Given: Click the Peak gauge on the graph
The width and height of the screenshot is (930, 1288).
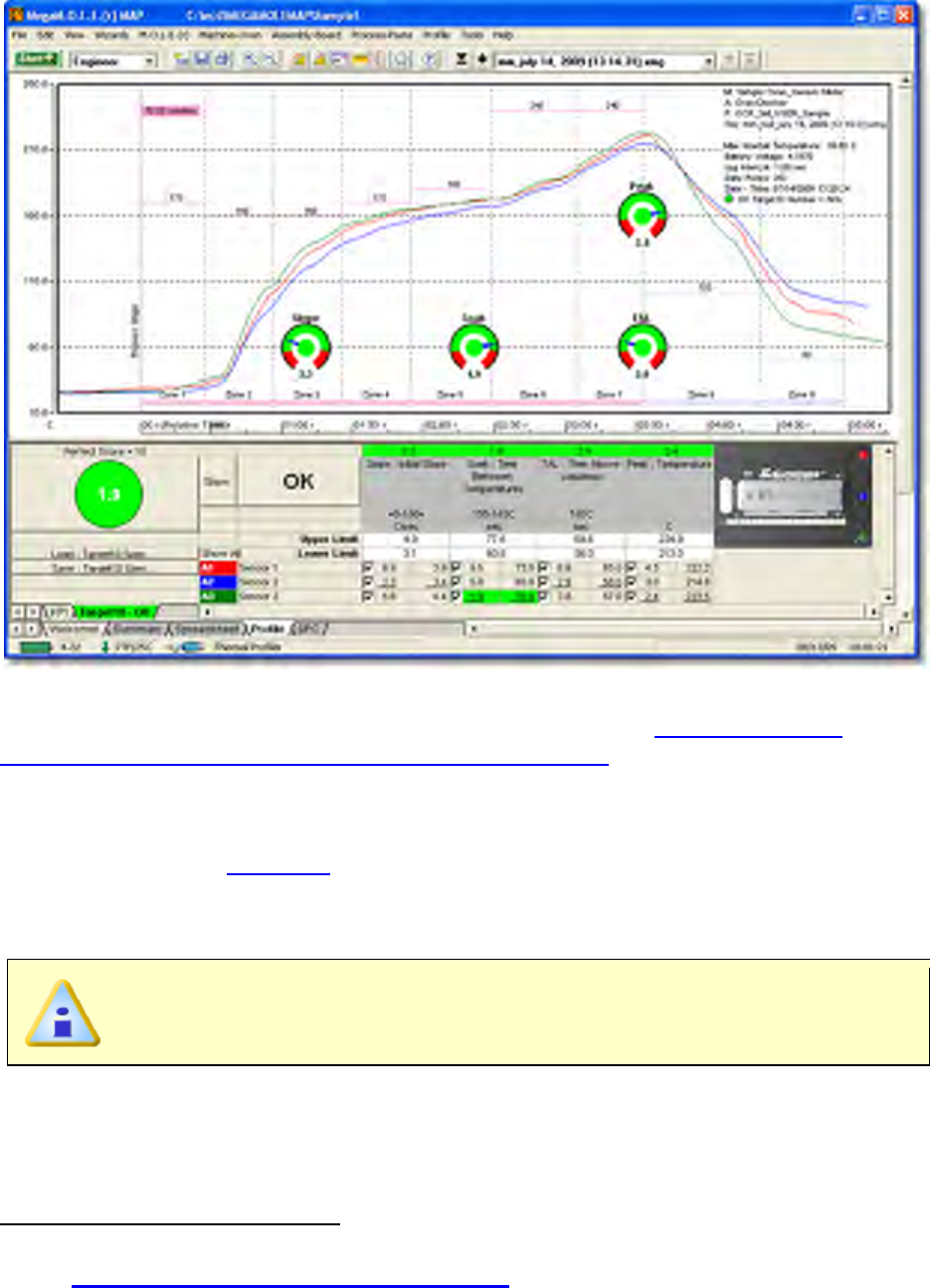Looking at the screenshot, I should point(642,215).
